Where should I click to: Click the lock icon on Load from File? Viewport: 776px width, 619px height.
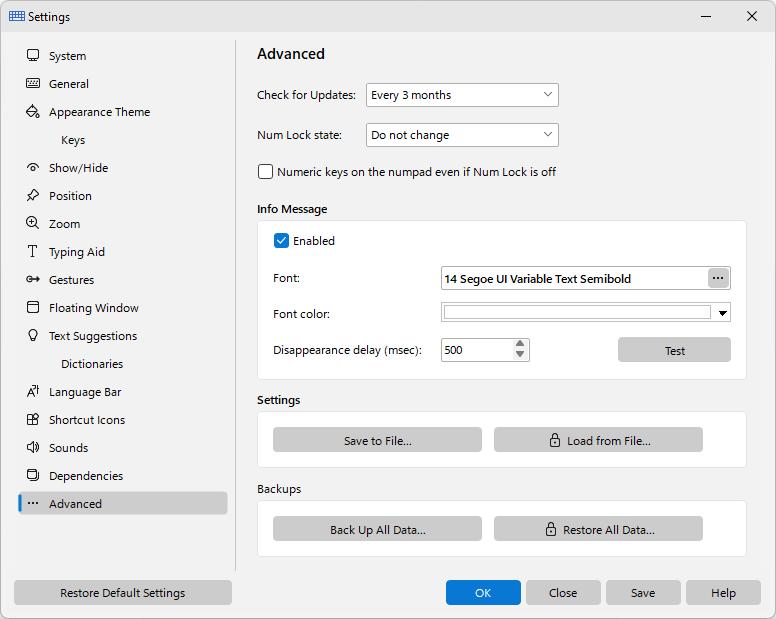click(x=555, y=440)
